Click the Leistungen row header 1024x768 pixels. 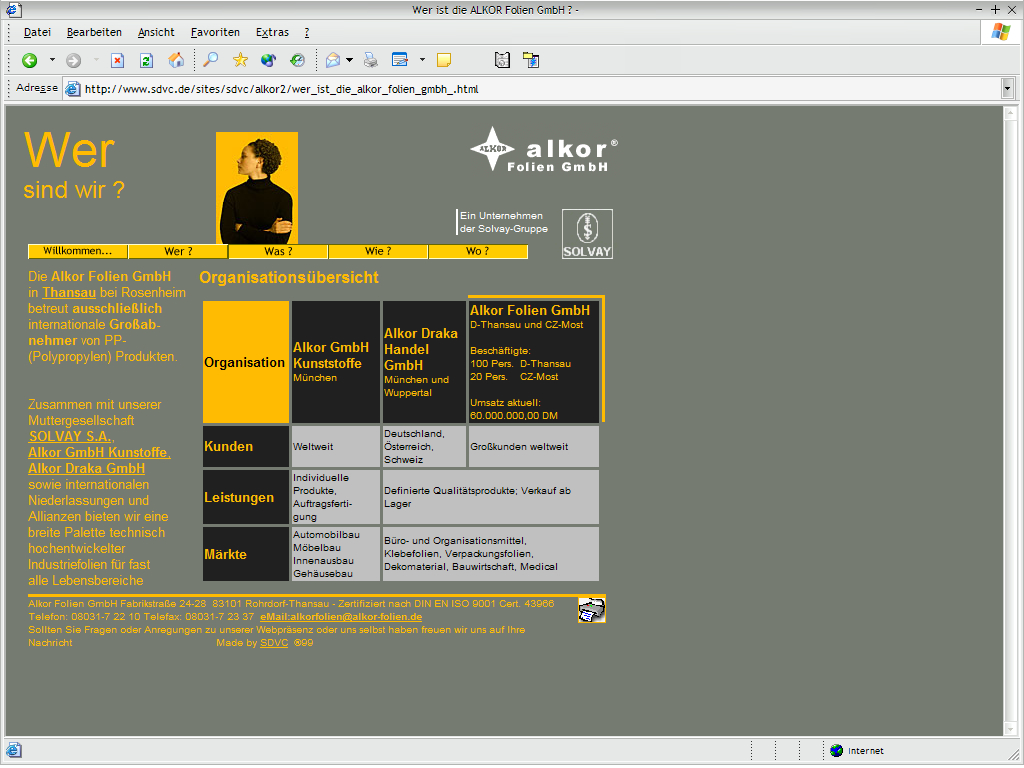pyautogui.click(x=246, y=497)
